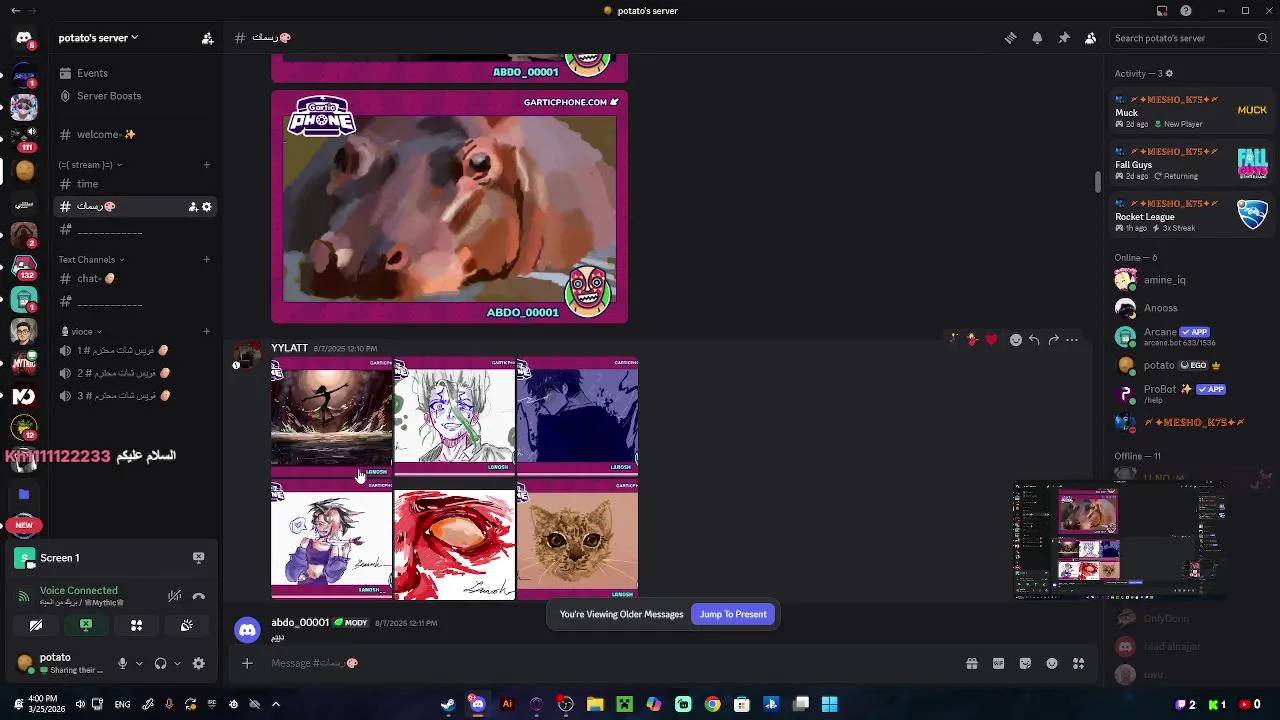This screenshot has width=1280, height=720.
Task: Open the emoji picker in message bar
Action: 1052,663
